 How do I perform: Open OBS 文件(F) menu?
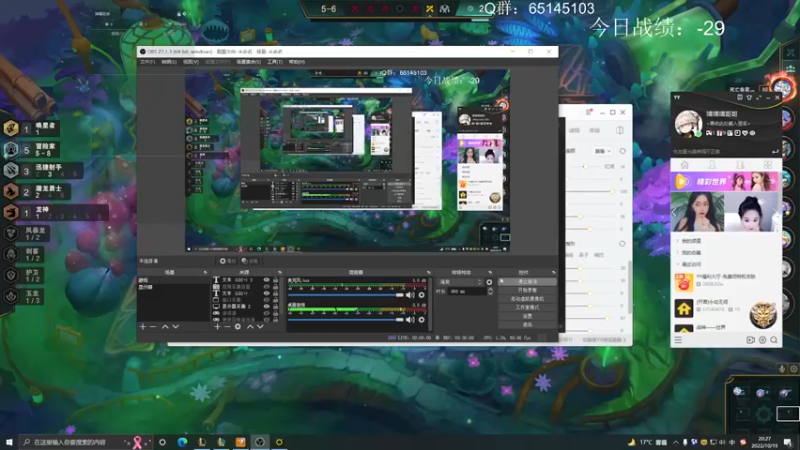coord(147,62)
